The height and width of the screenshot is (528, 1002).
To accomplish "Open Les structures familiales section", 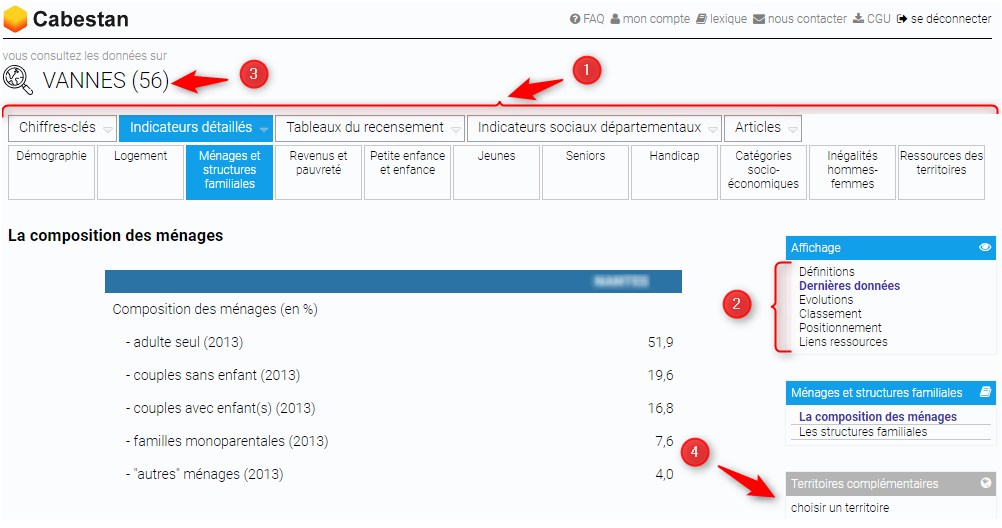I will tap(863, 432).
